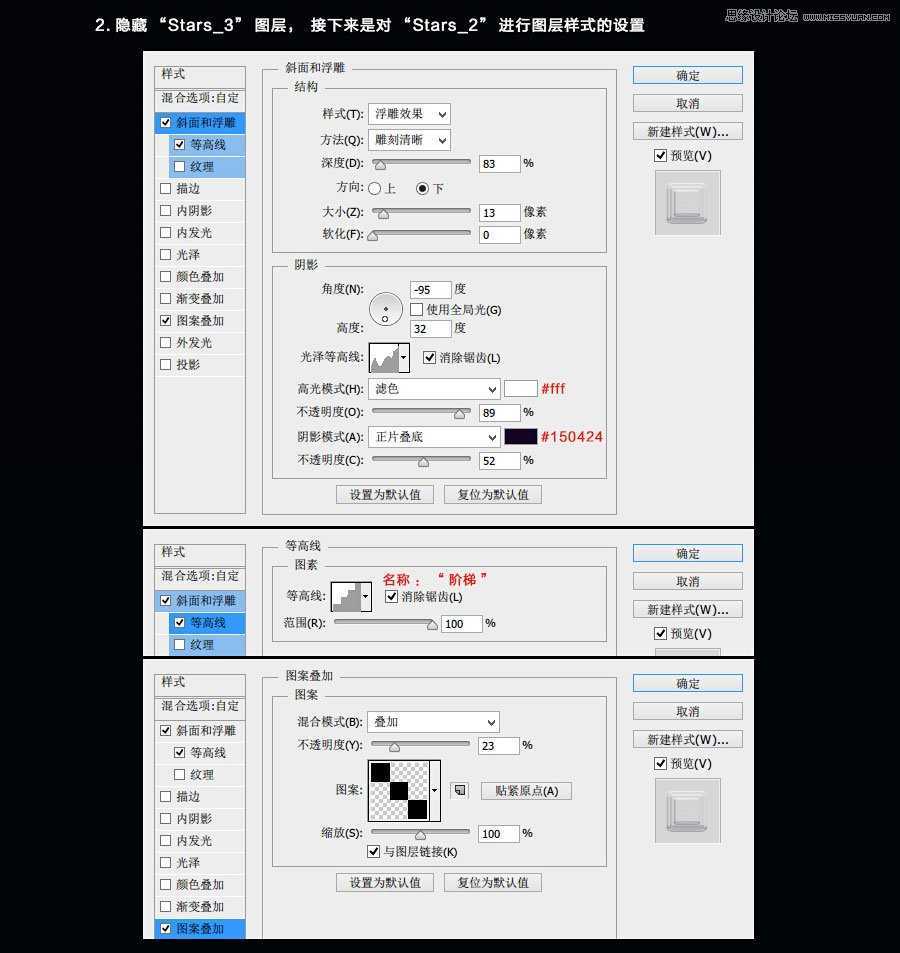Disable the 与图层链接 checkbox
Viewport: 900px width, 953px height.
(x=374, y=852)
